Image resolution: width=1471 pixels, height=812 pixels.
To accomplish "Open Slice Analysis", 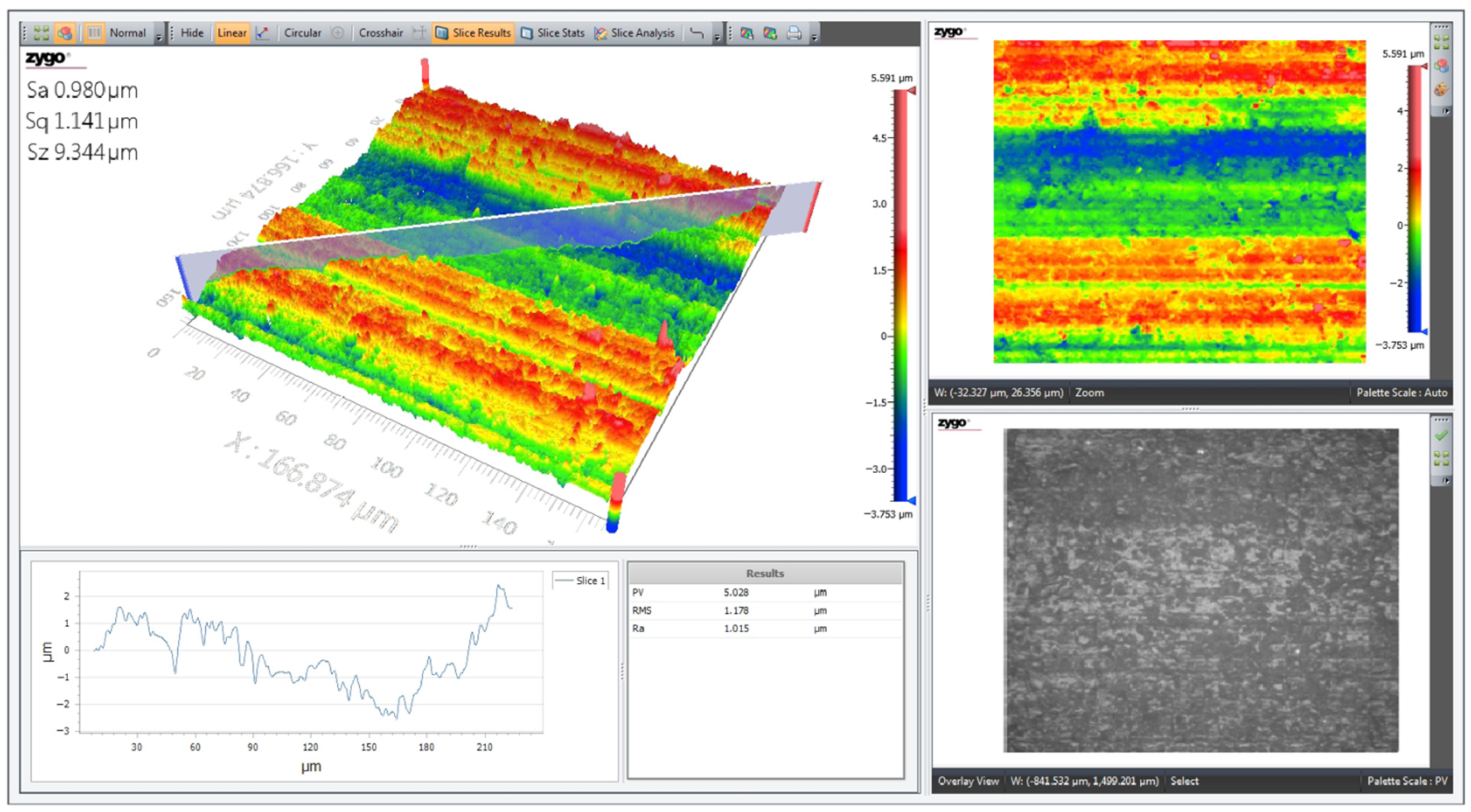I will click(634, 33).
